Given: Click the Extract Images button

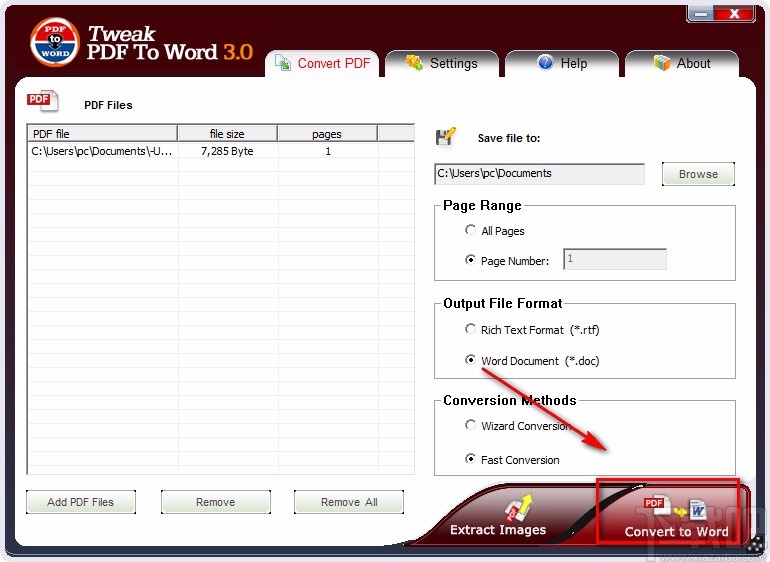Looking at the screenshot, I should (x=498, y=515).
